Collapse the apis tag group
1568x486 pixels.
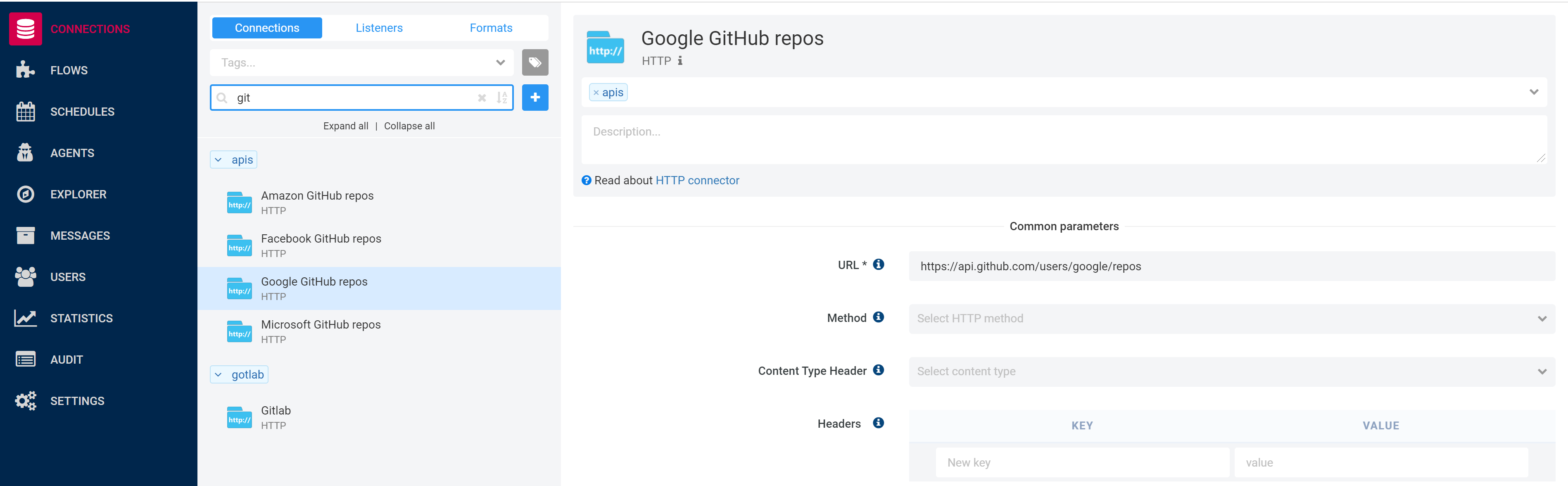point(219,160)
